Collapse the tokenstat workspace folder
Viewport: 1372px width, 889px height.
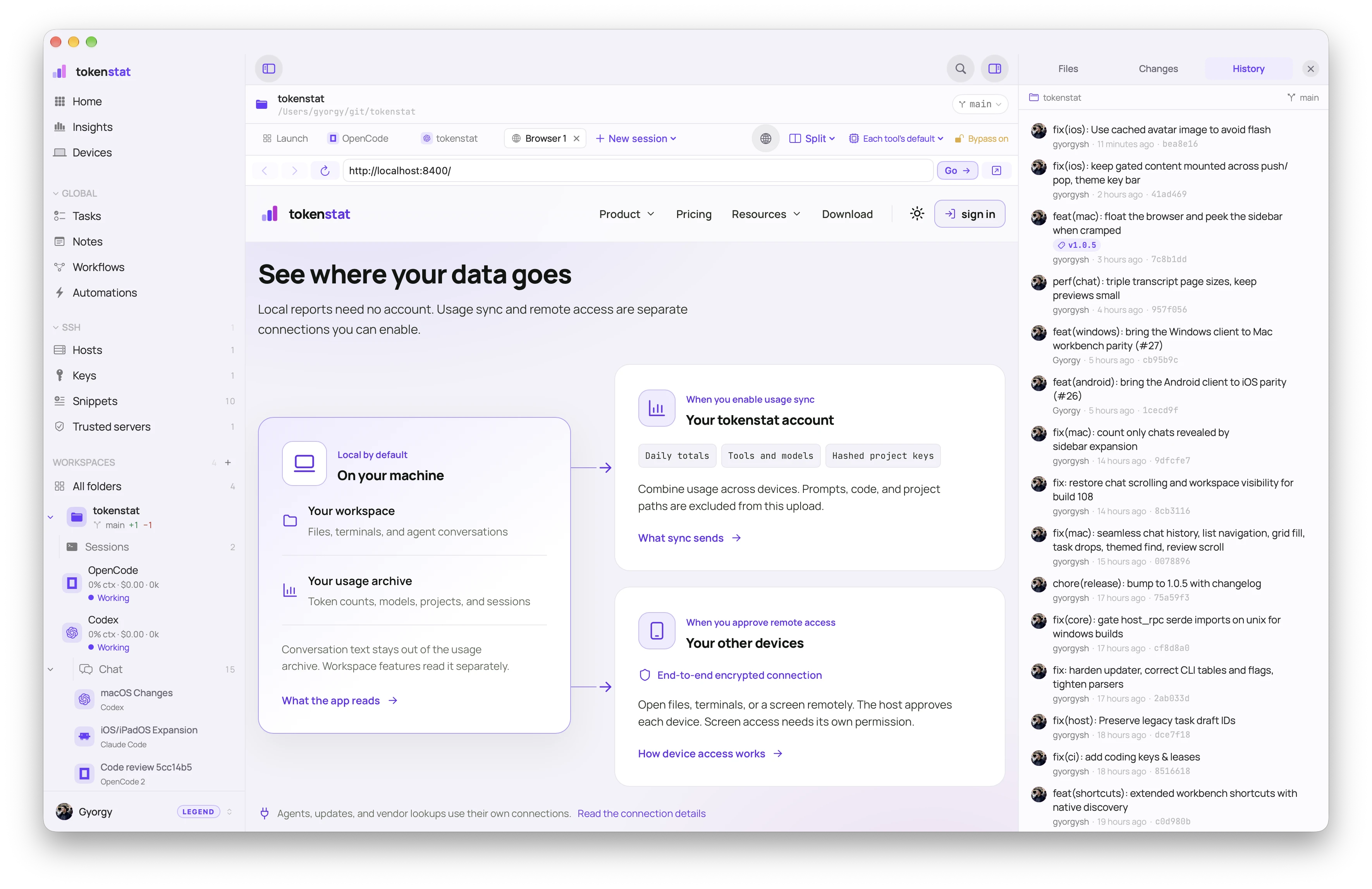pos(51,517)
